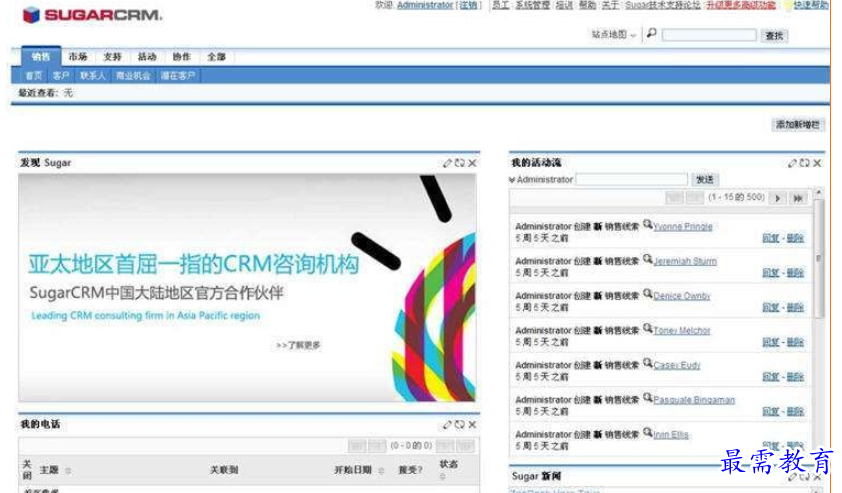
Task: Click preview icon beside the last lead row
Action: pos(648,432)
